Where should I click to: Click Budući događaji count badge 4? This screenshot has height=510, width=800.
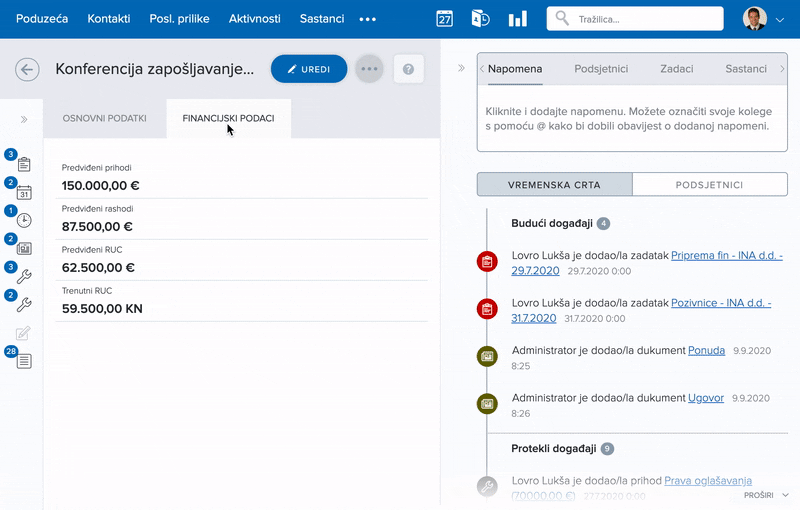click(603, 223)
